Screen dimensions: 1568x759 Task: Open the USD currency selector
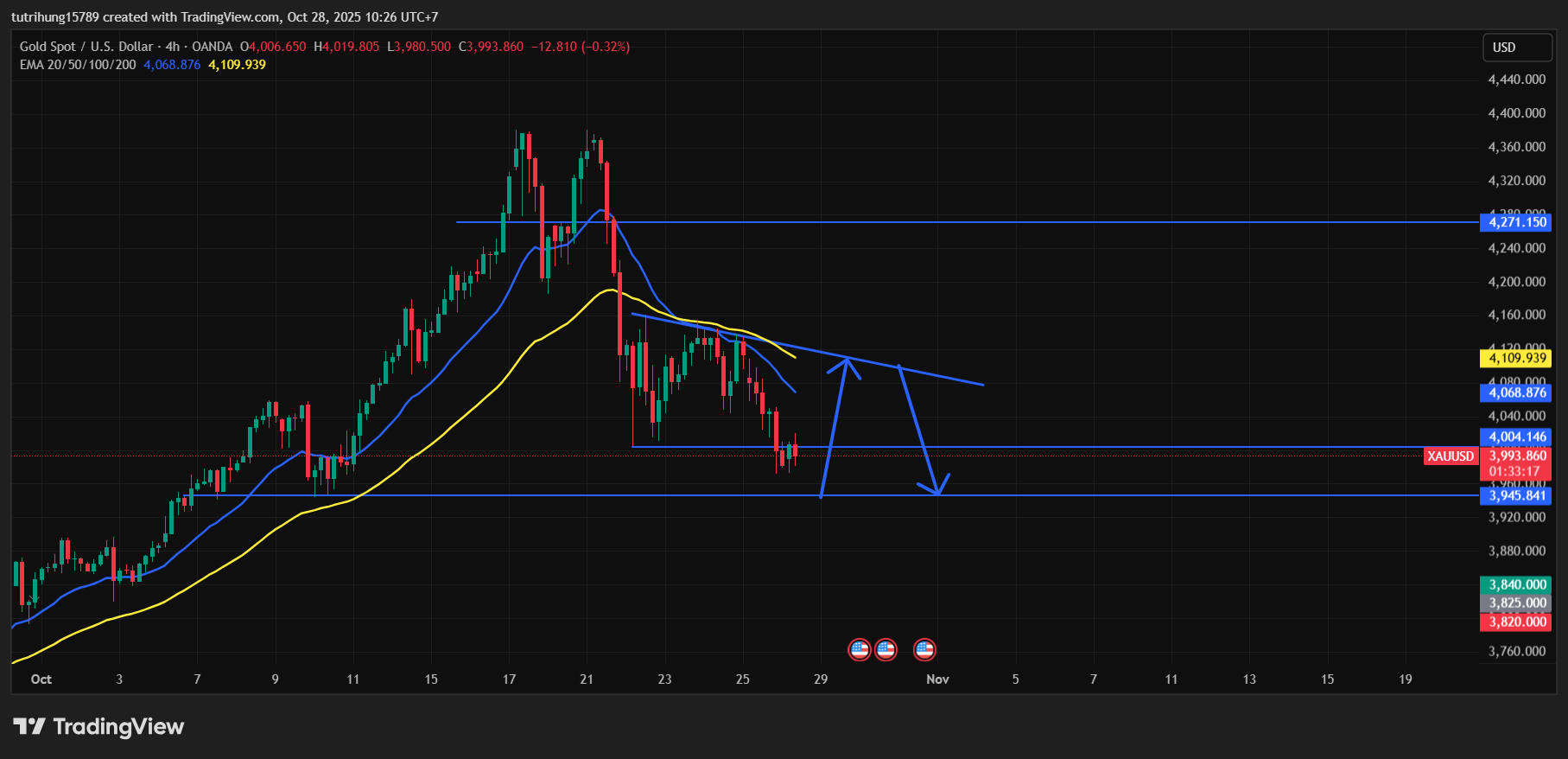(x=1516, y=48)
